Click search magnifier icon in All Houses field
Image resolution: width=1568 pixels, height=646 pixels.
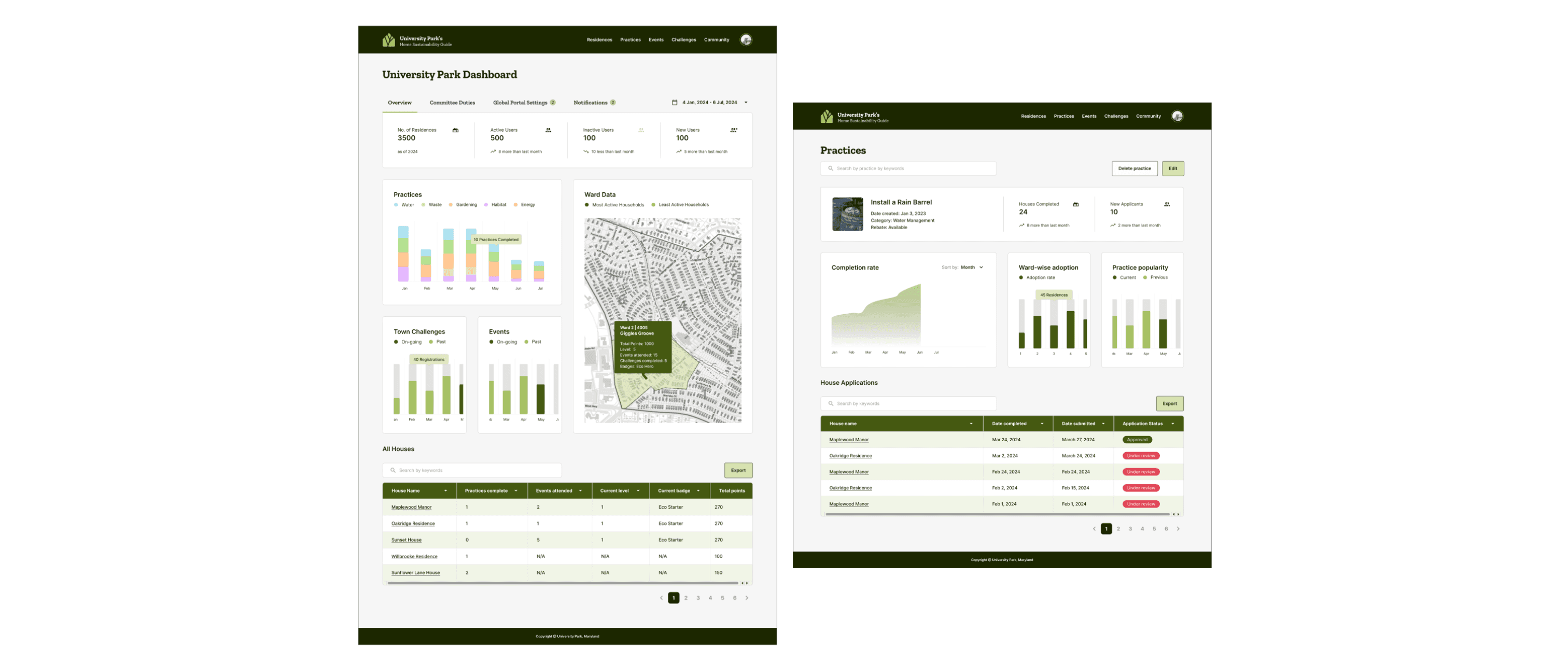[x=393, y=471]
